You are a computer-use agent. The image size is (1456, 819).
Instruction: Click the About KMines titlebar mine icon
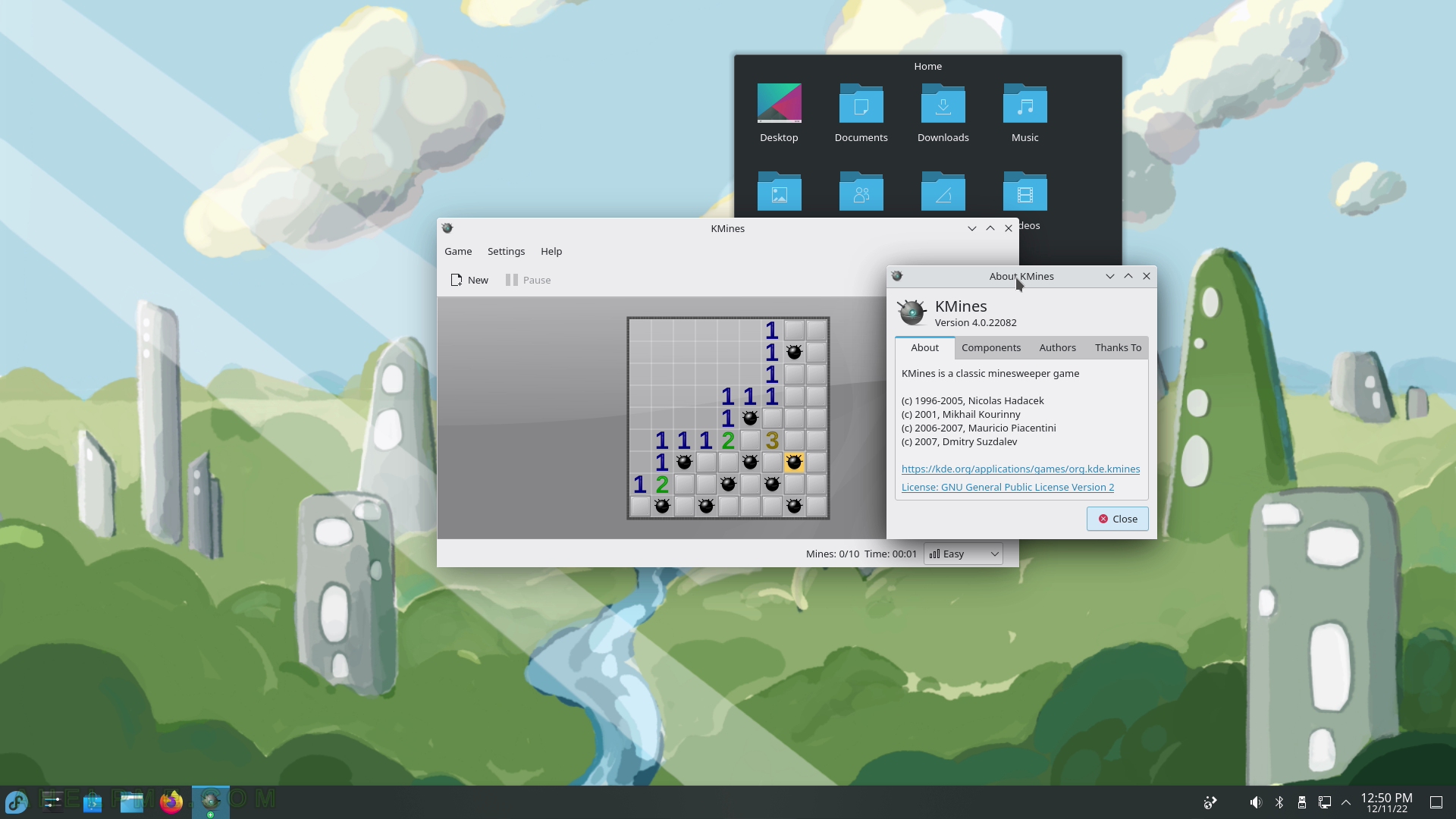[897, 276]
